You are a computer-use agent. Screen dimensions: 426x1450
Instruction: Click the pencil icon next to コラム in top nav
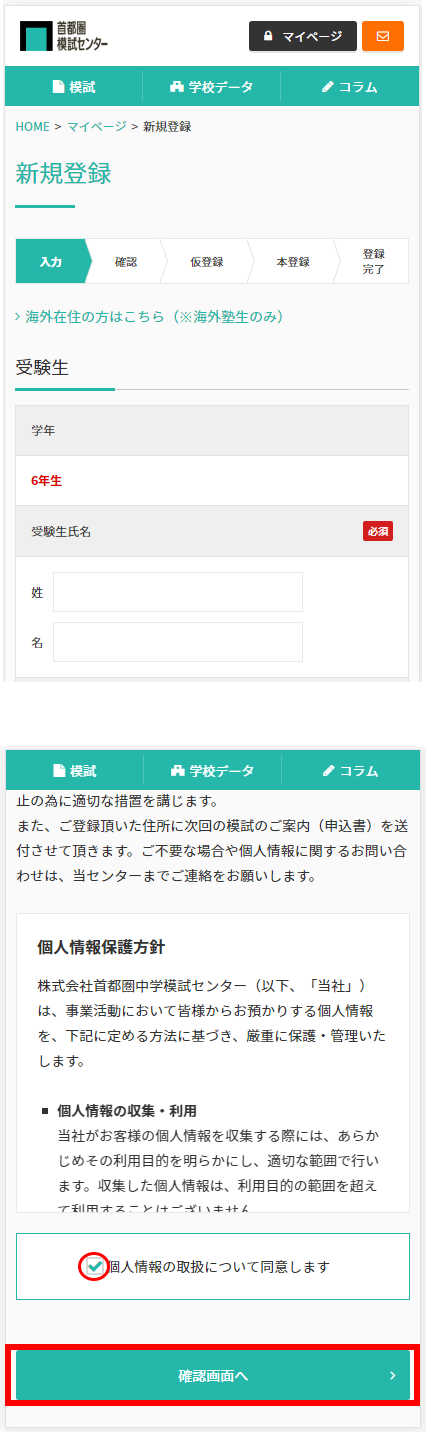click(327, 87)
